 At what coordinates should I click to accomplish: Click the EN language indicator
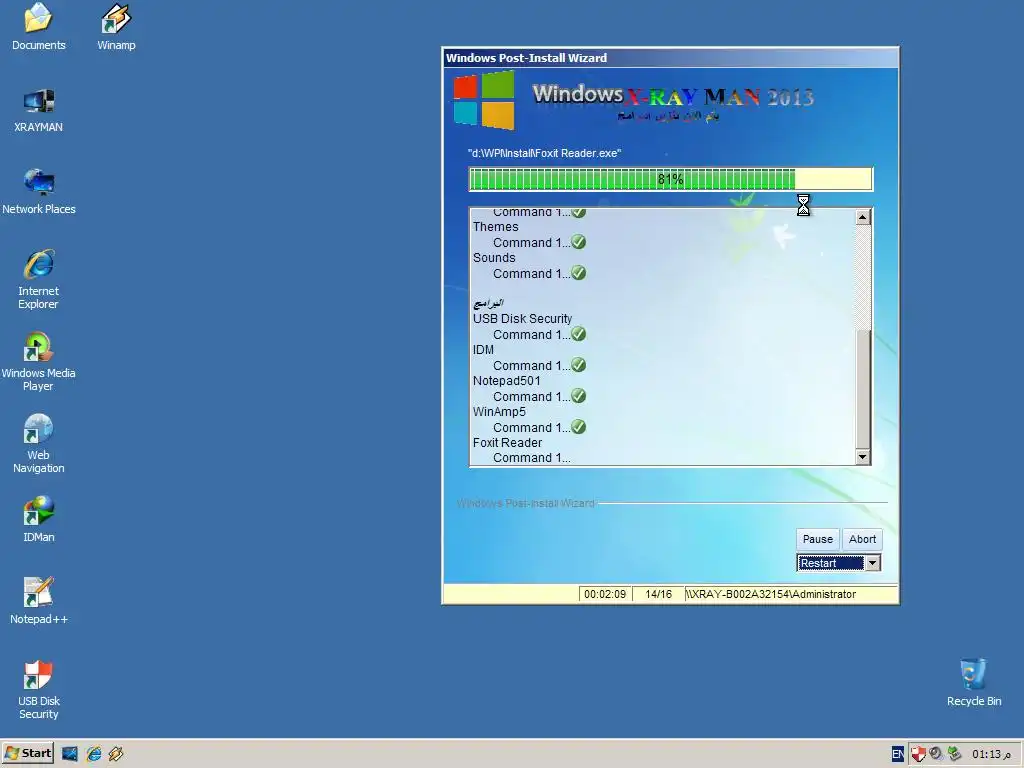point(898,754)
